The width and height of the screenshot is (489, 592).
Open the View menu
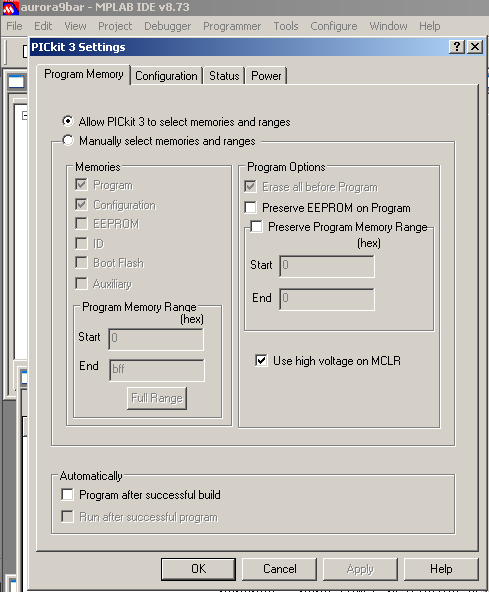coord(75,26)
